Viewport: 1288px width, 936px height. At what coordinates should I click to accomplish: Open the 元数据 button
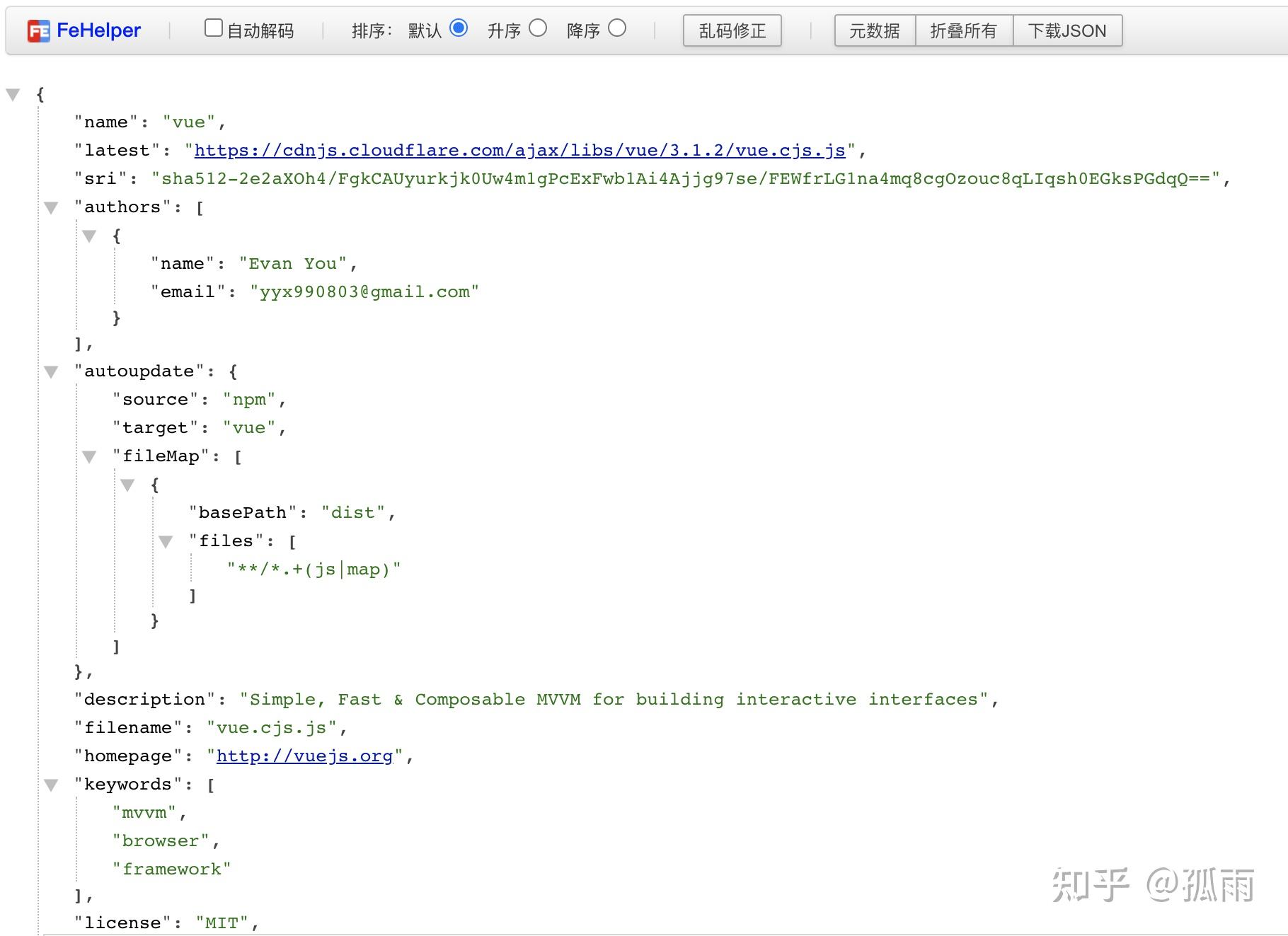tap(875, 30)
